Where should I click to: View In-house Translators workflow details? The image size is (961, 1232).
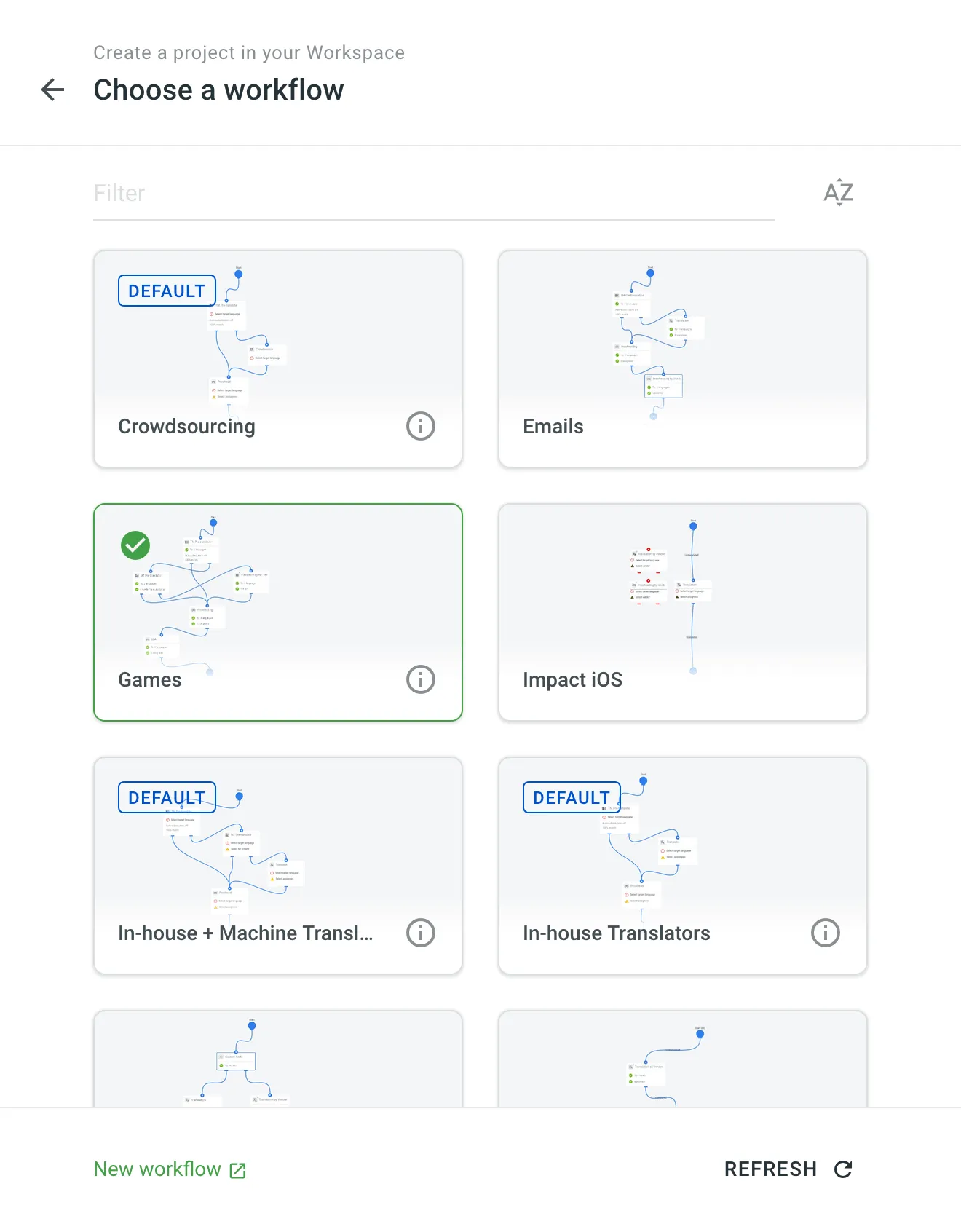pyautogui.click(x=825, y=933)
